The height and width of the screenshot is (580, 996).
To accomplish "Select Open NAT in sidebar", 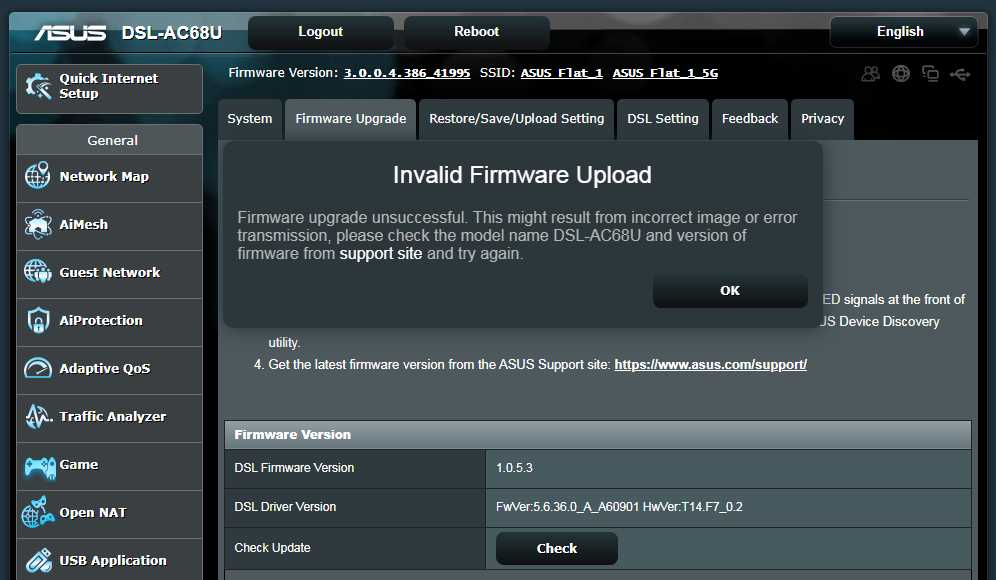I will click(x=109, y=514).
